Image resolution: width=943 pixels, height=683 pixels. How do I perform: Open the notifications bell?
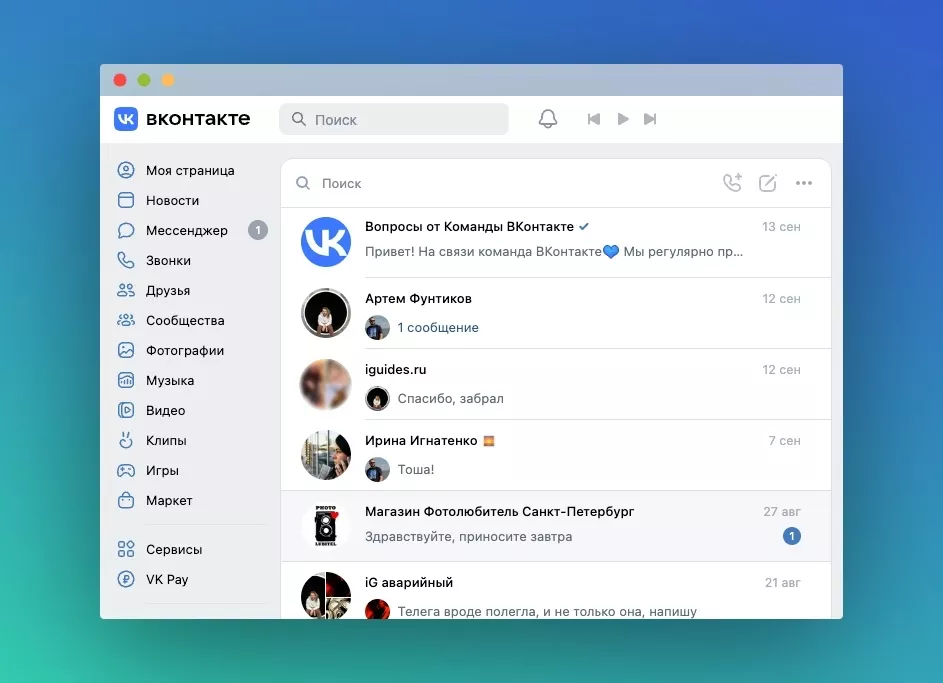point(547,118)
